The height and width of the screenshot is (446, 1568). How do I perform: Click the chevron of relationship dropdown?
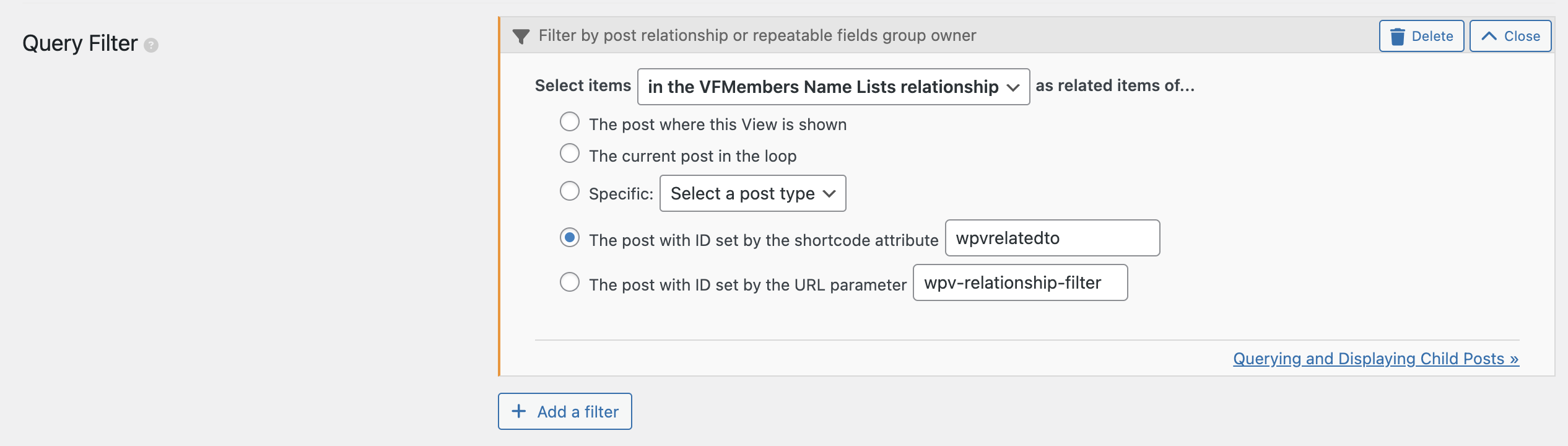pos(1013,87)
